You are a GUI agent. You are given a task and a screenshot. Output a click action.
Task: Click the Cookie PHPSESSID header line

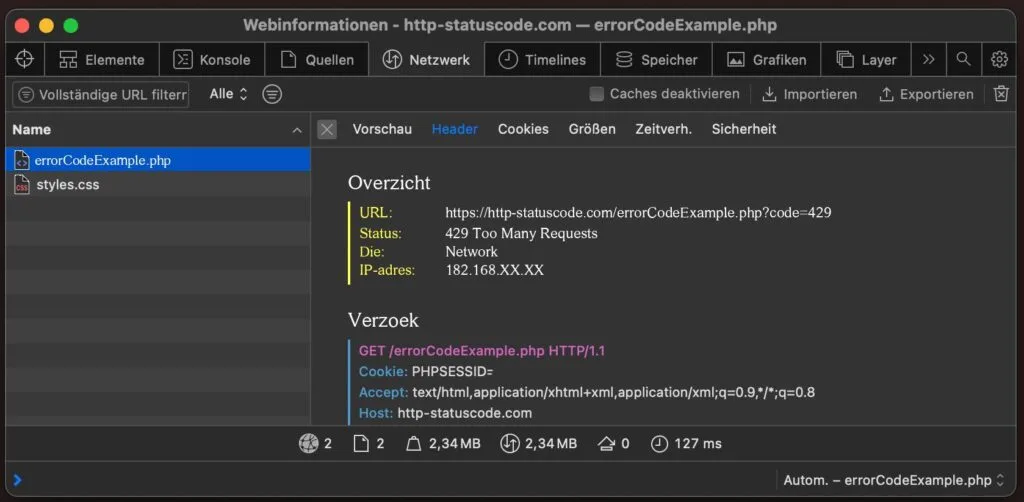[x=426, y=371]
